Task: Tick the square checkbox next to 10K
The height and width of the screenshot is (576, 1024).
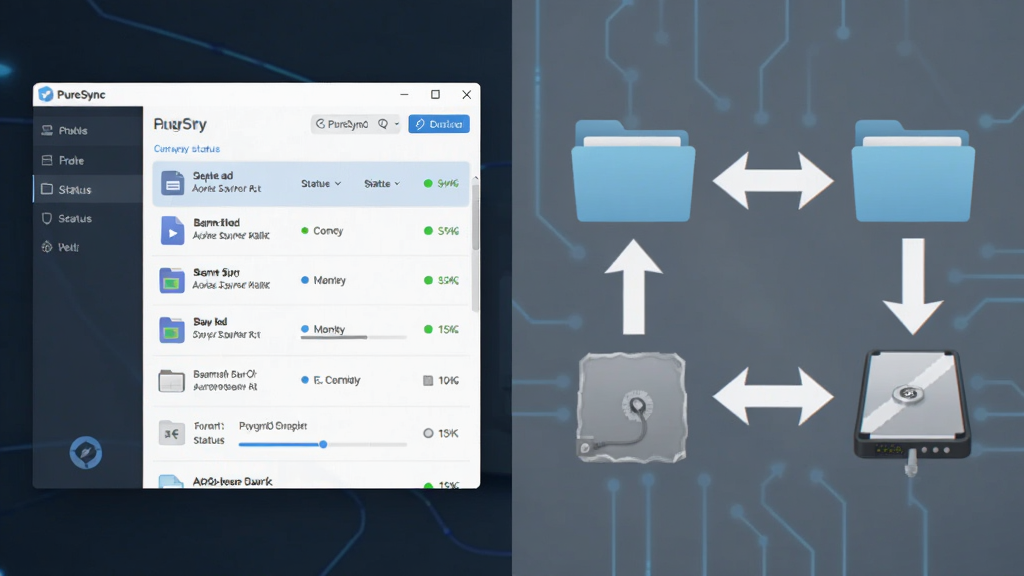Action: pyautogui.click(x=428, y=381)
